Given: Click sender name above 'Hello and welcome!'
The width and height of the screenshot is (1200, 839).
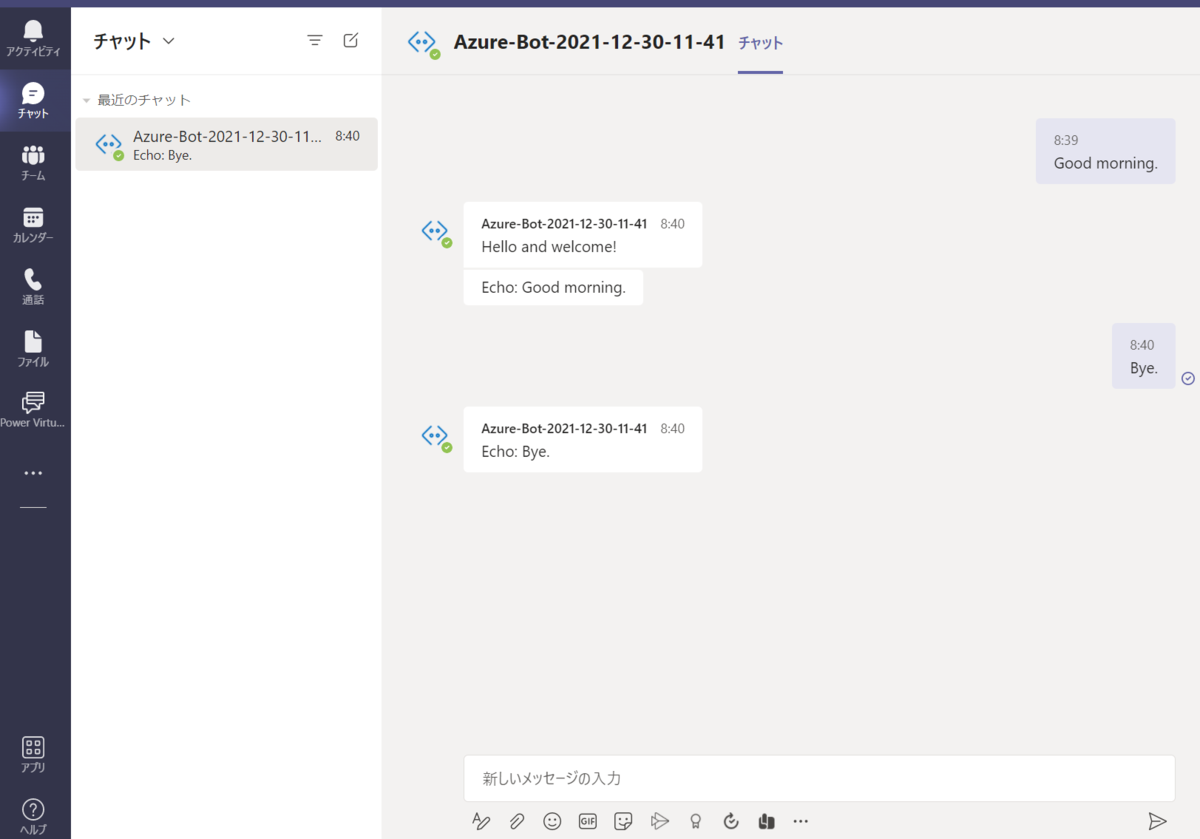Looking at the screenshot, I should coord(564,224).
